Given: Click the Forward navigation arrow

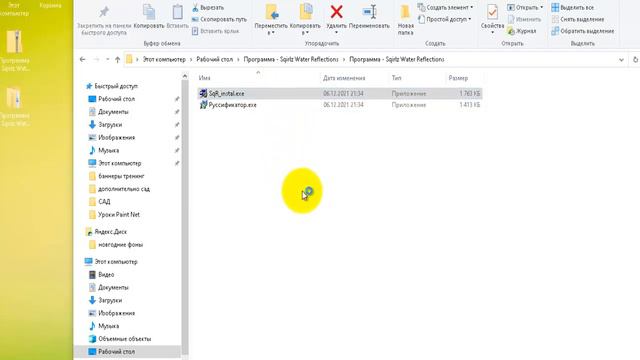Looking at the screenshot, I should [x=96, y=60].
